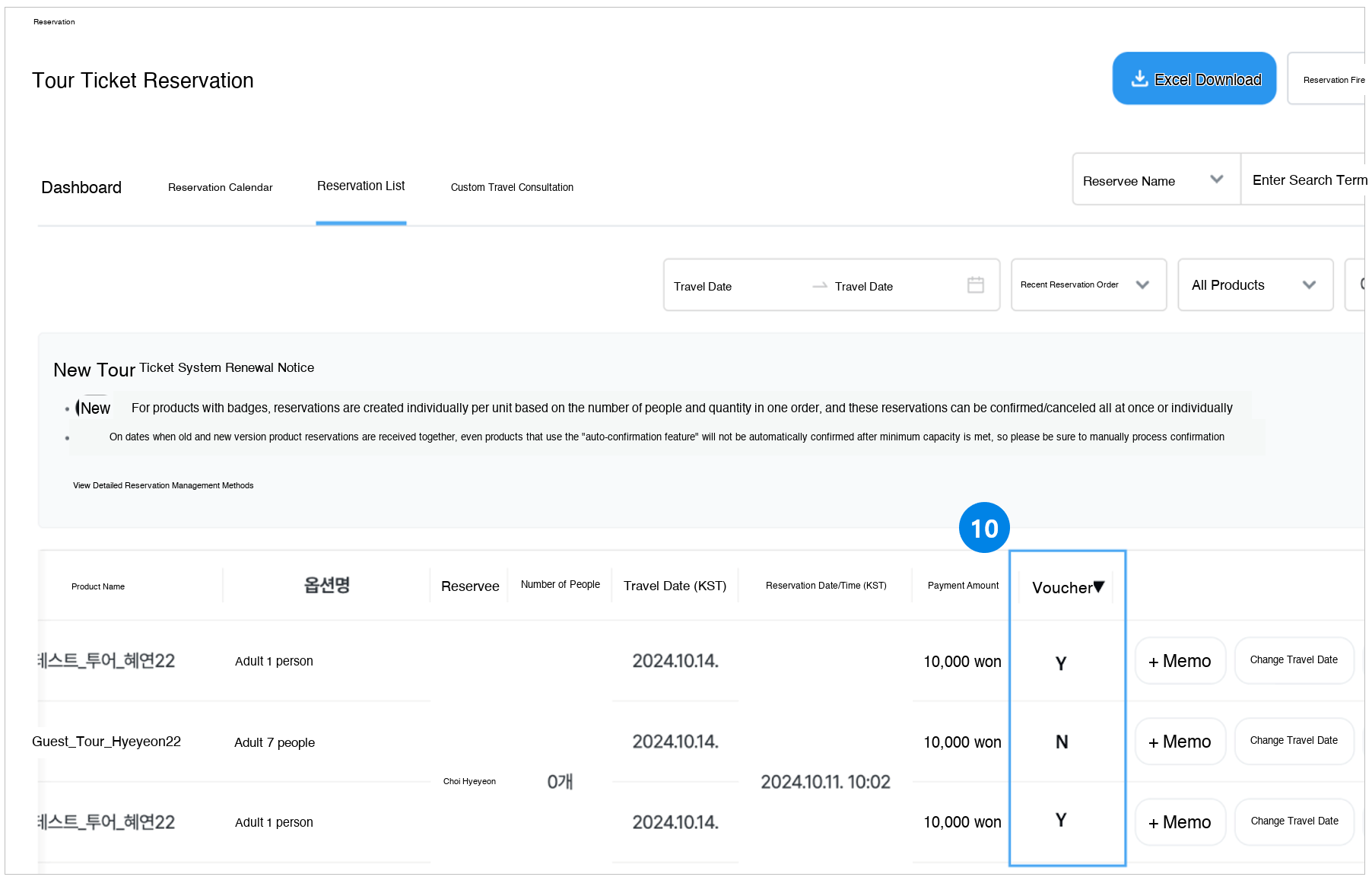Click the Excel Download button

1193,79
